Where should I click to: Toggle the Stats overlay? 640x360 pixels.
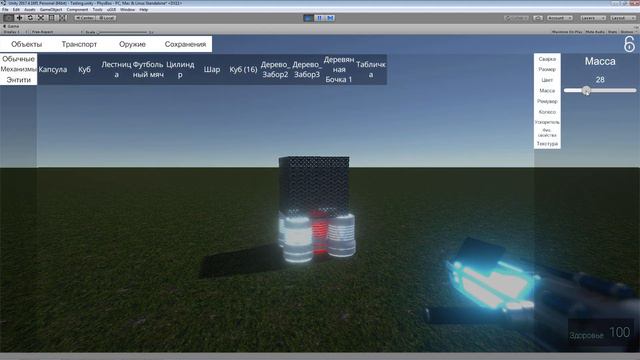(x=613, y=32)
